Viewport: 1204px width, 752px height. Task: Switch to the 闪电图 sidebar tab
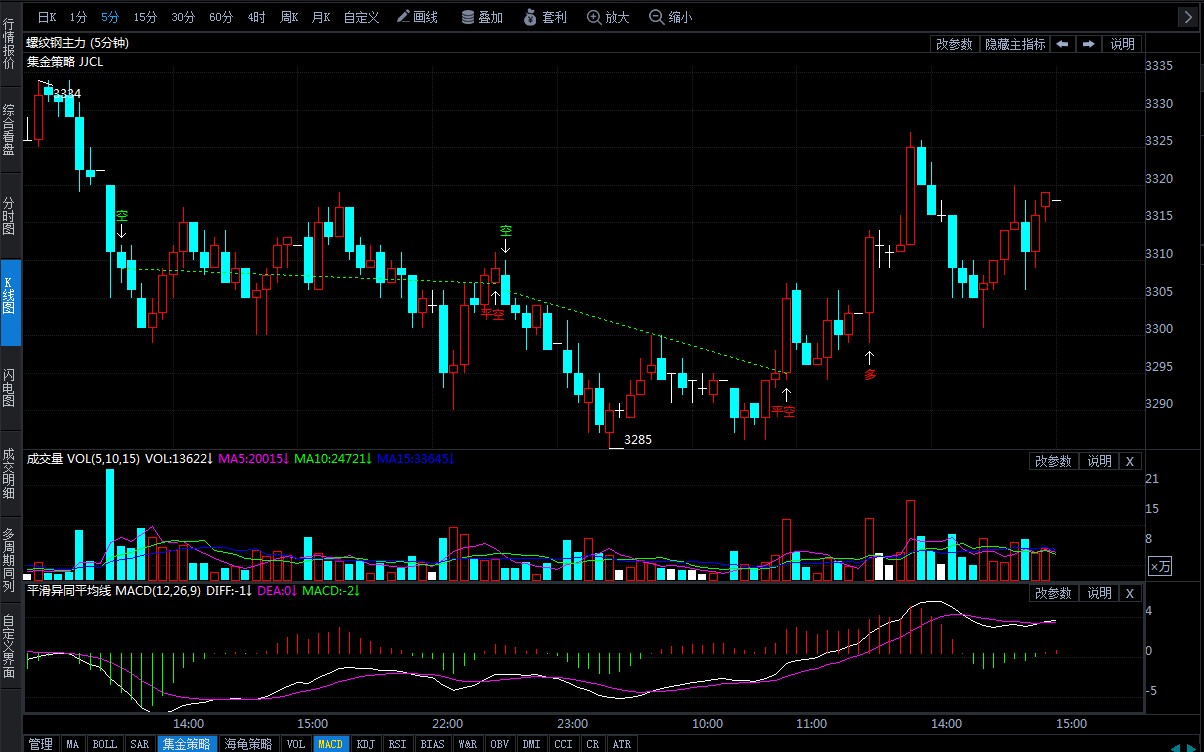pos(9,388)
